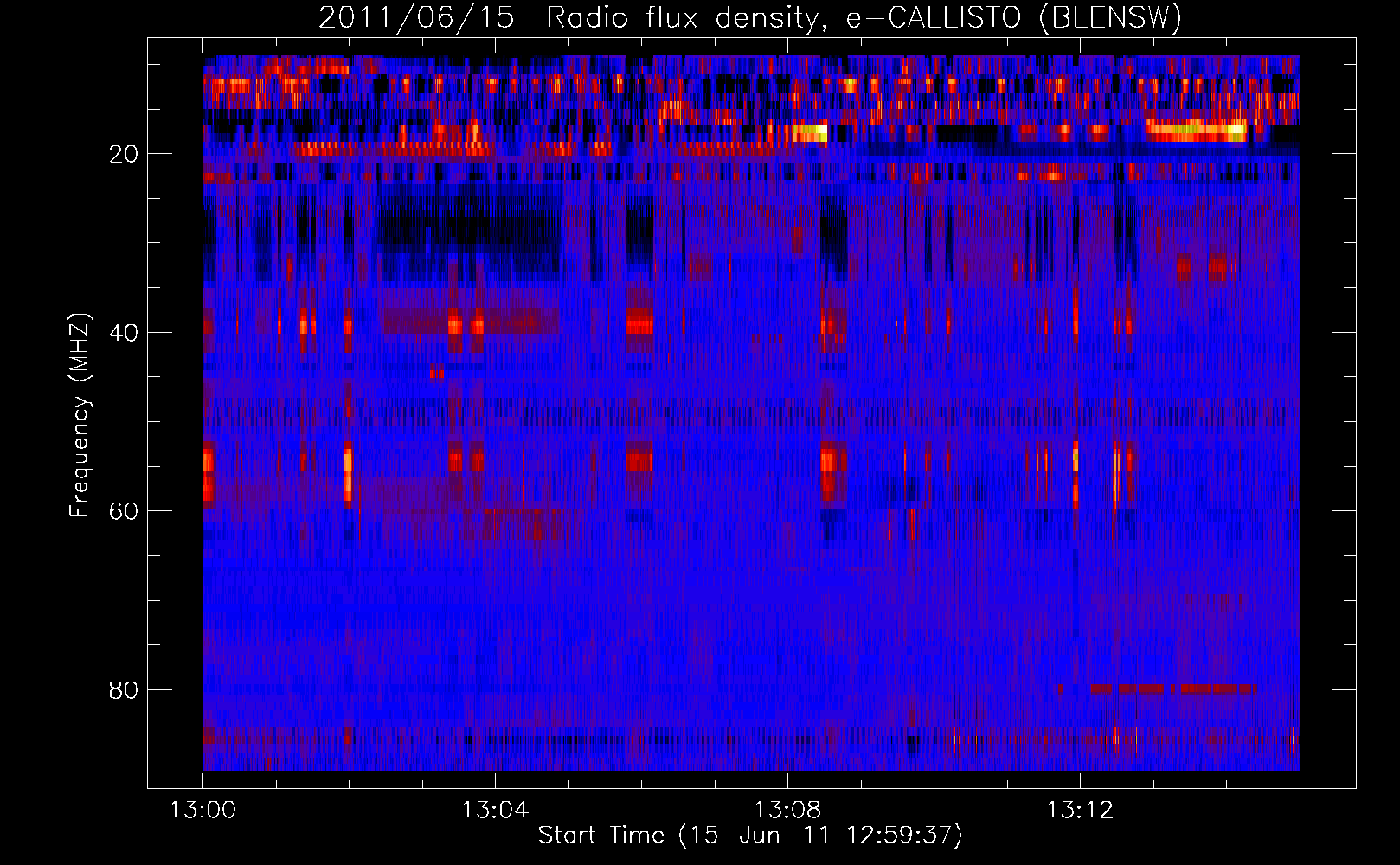Click the 13:08 time tick label
Image resolution: width=1400 pixels, height=865 pixels.
tap(787, 811)
